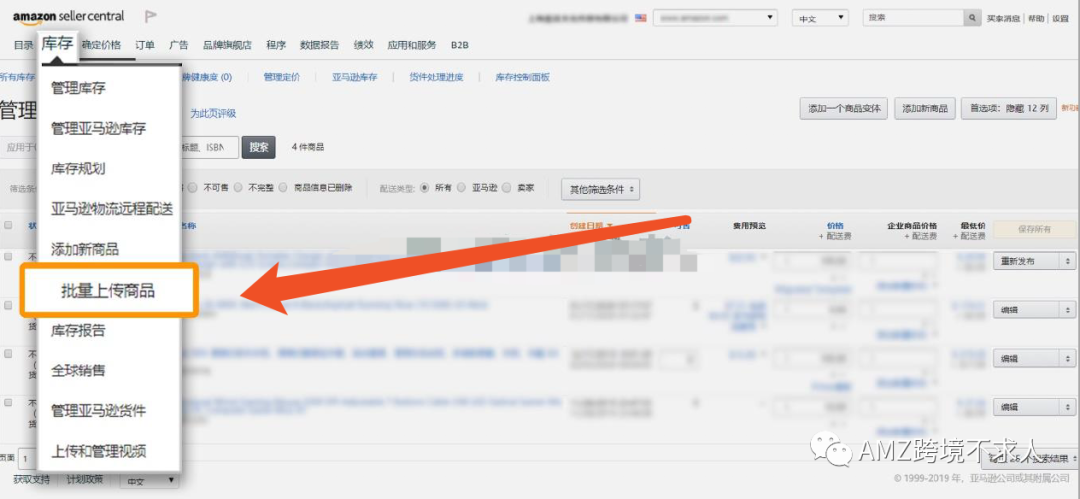Image resolution: width=1080 pixels, height=499 pixels.
Task: Click the 添加新商品 button at top right
Action: (x=925, y=108)
